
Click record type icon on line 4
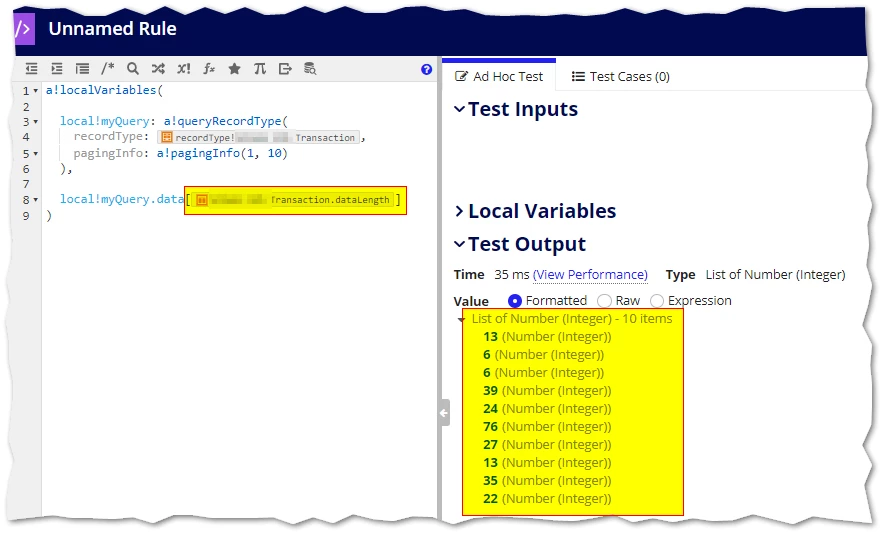(166, 137)
